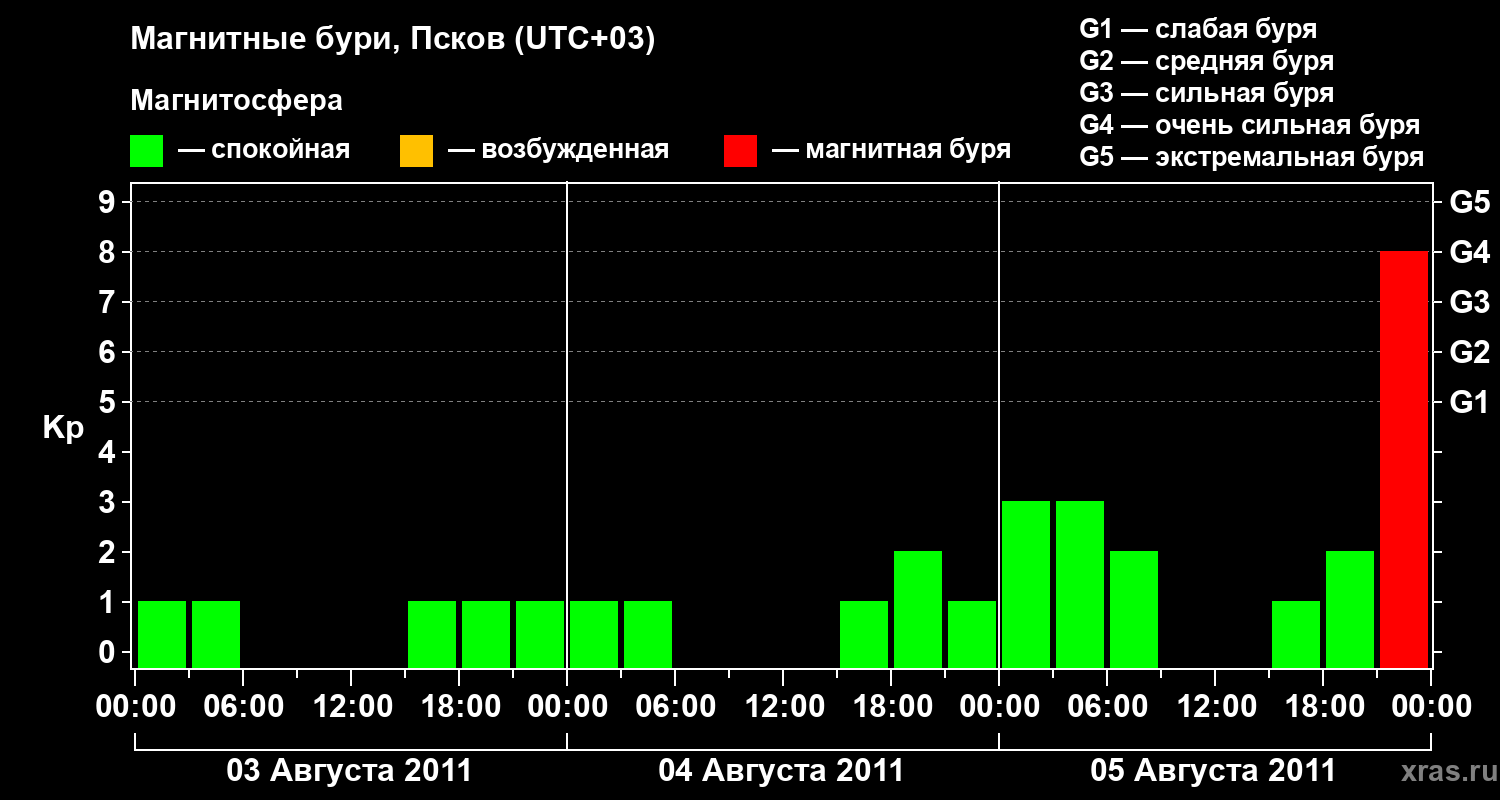1500x800 pixels.
Task: Click the 15:00–18:00 green bar on 03 Августа
Action: [x=432, y=634]
